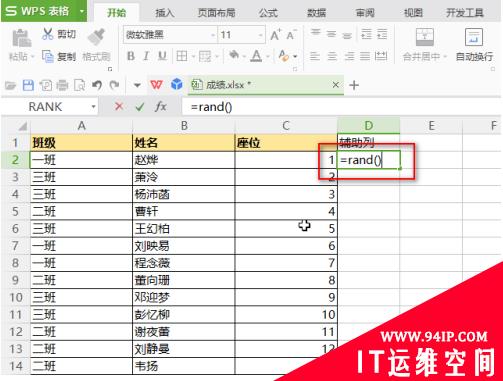Switch to the 开始 tab
503x381 pixels.
click(x=116, y=13)
